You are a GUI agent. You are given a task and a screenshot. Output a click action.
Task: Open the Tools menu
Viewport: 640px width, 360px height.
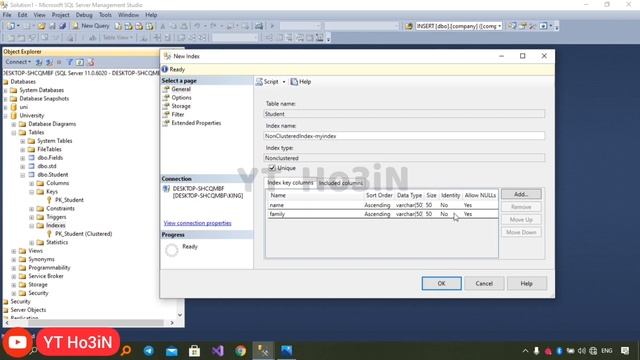pyautogui.click(x=105, y=15)
